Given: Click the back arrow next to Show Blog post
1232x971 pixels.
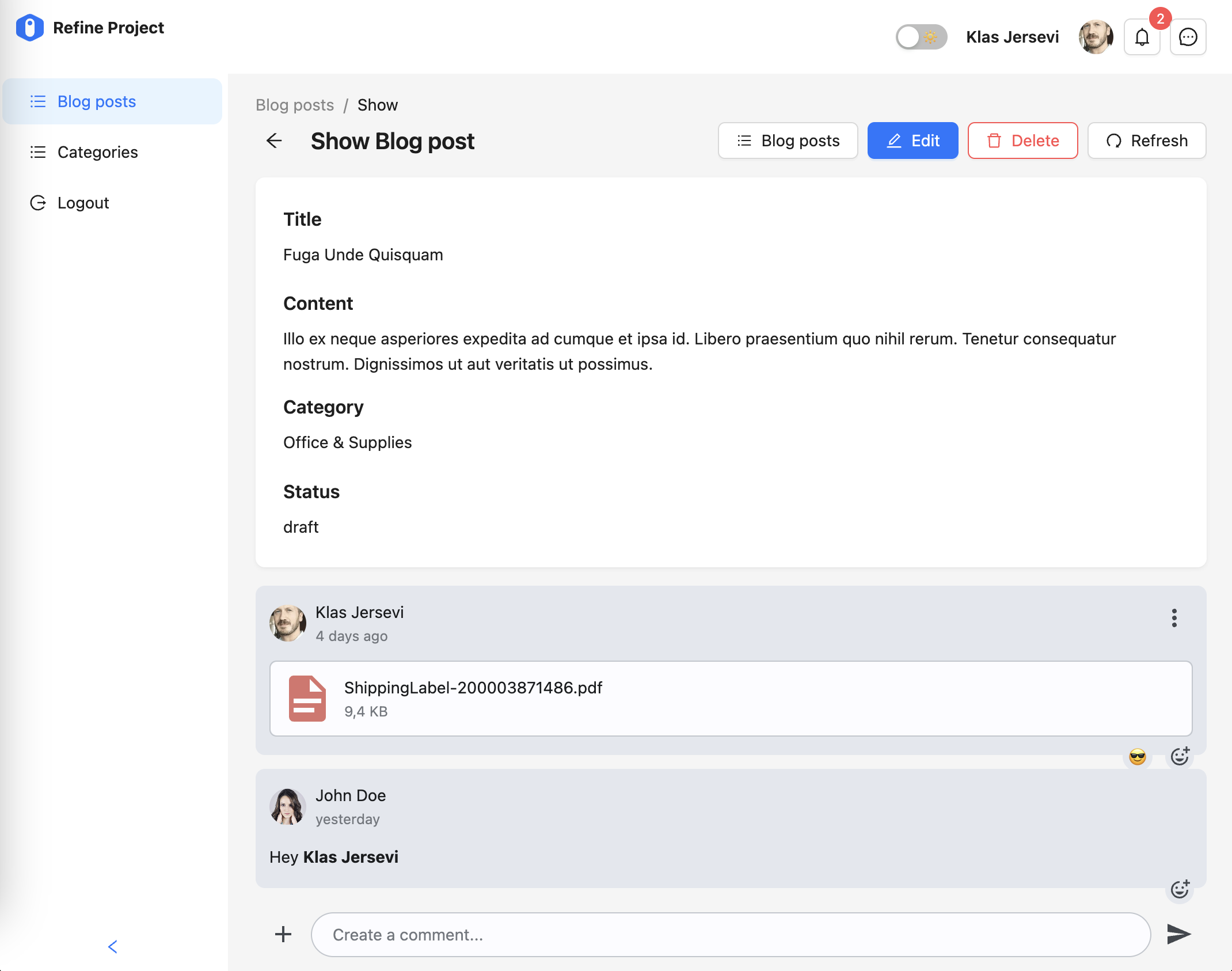Looking at the screenshot, I should pos(274,141).
